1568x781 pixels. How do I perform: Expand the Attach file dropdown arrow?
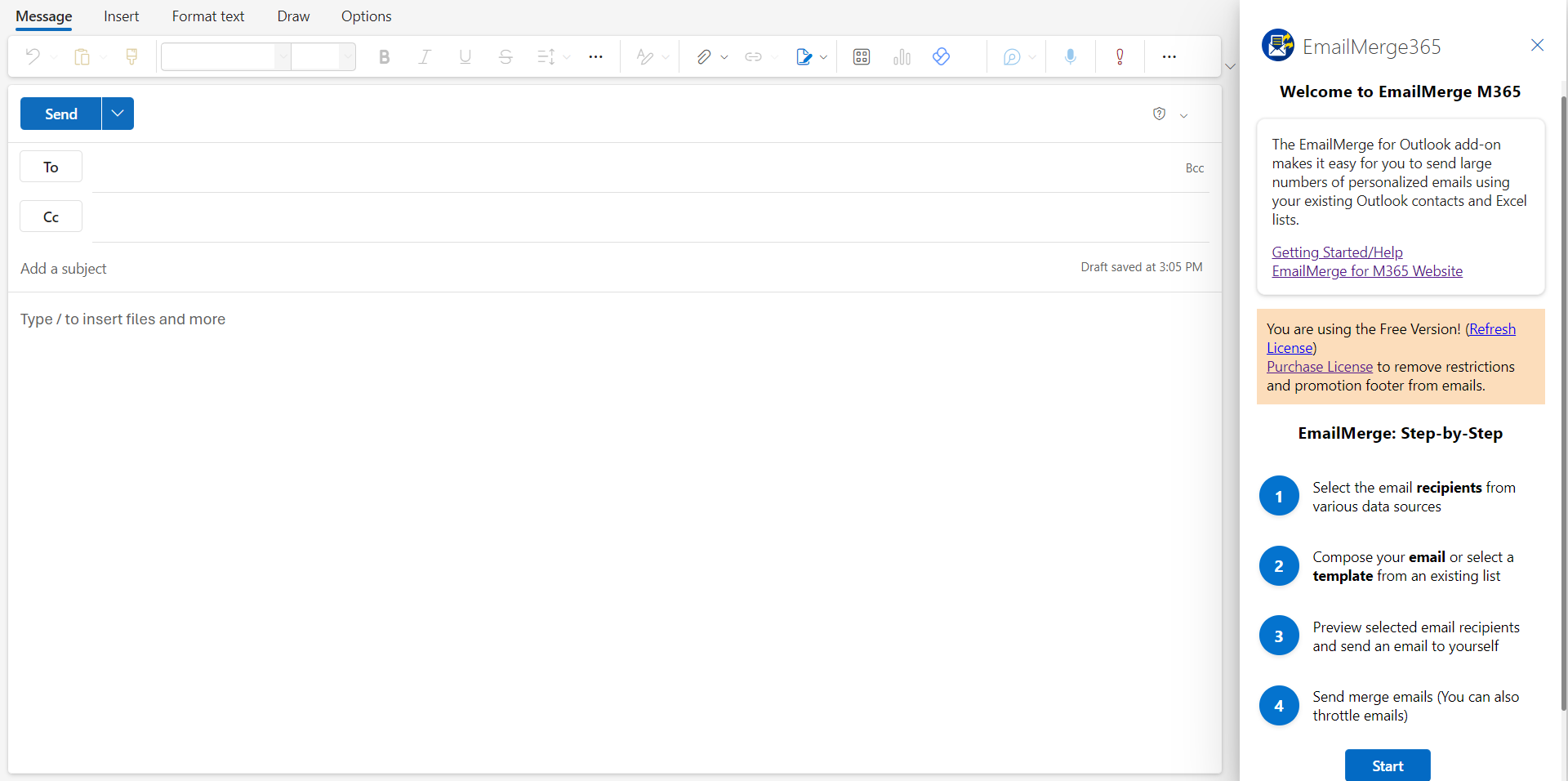coord(724,57)
